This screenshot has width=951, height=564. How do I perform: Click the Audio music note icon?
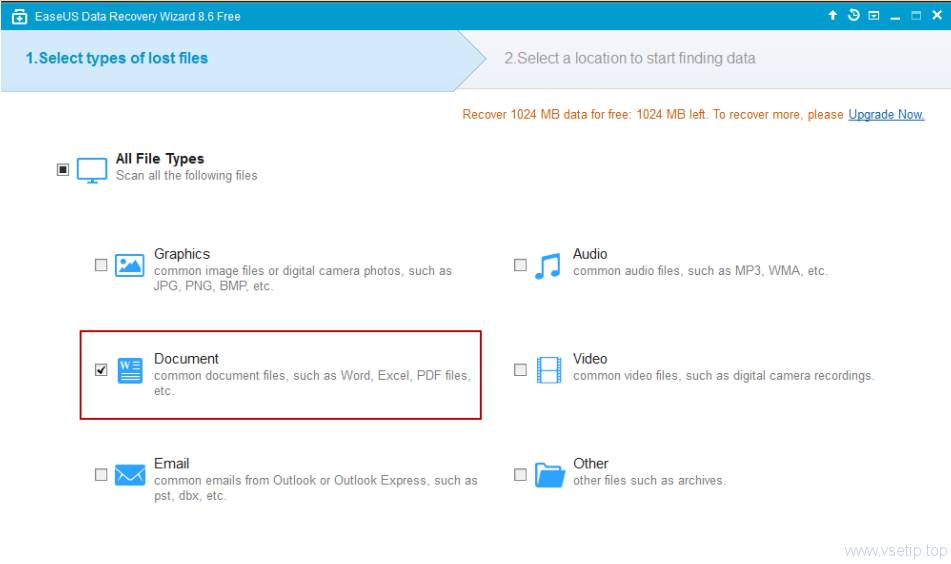coord(548,266)
